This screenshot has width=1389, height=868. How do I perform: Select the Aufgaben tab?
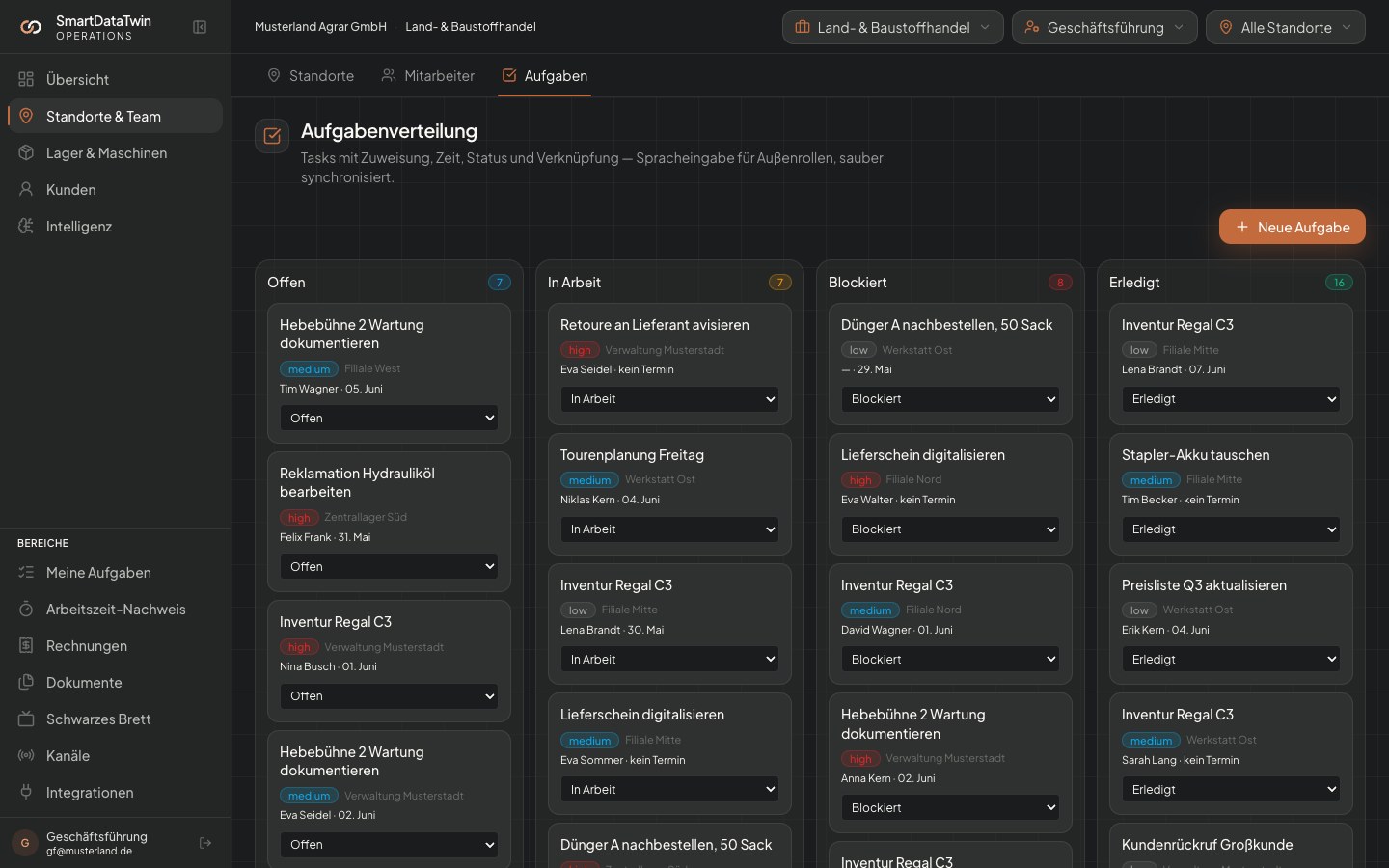(x=545, y=75)
